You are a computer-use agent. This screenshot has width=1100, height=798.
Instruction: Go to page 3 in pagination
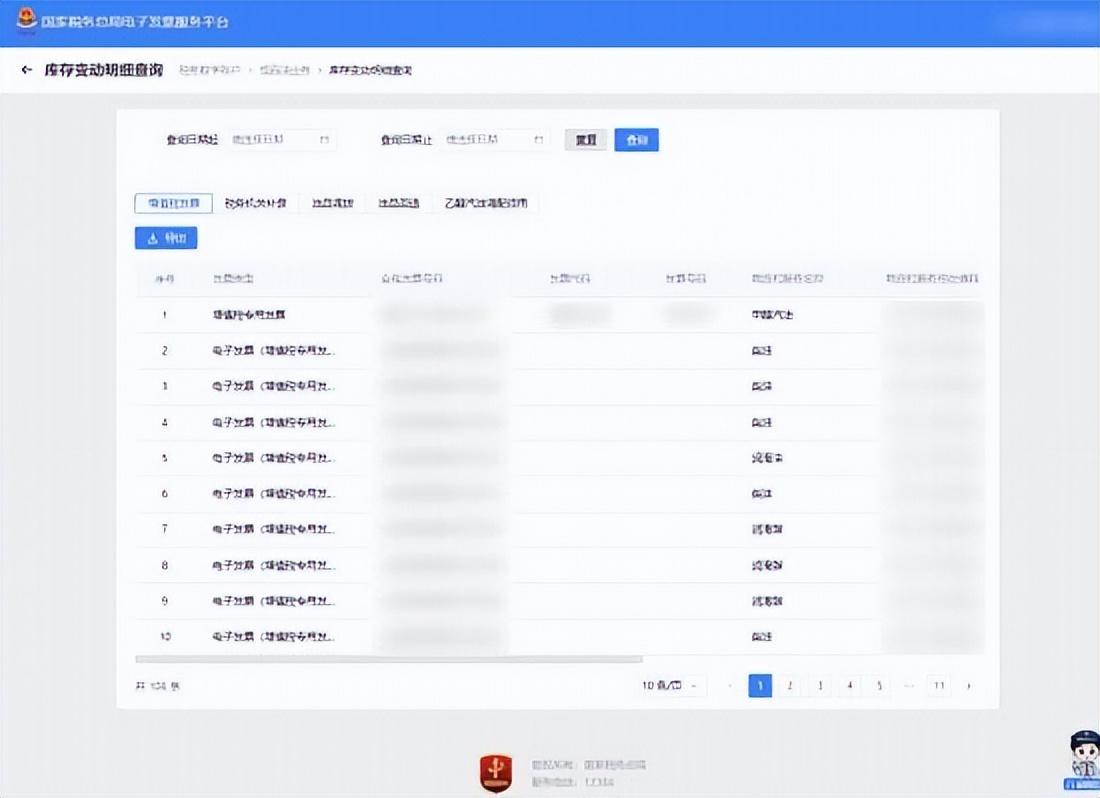(x=820, y=686)
